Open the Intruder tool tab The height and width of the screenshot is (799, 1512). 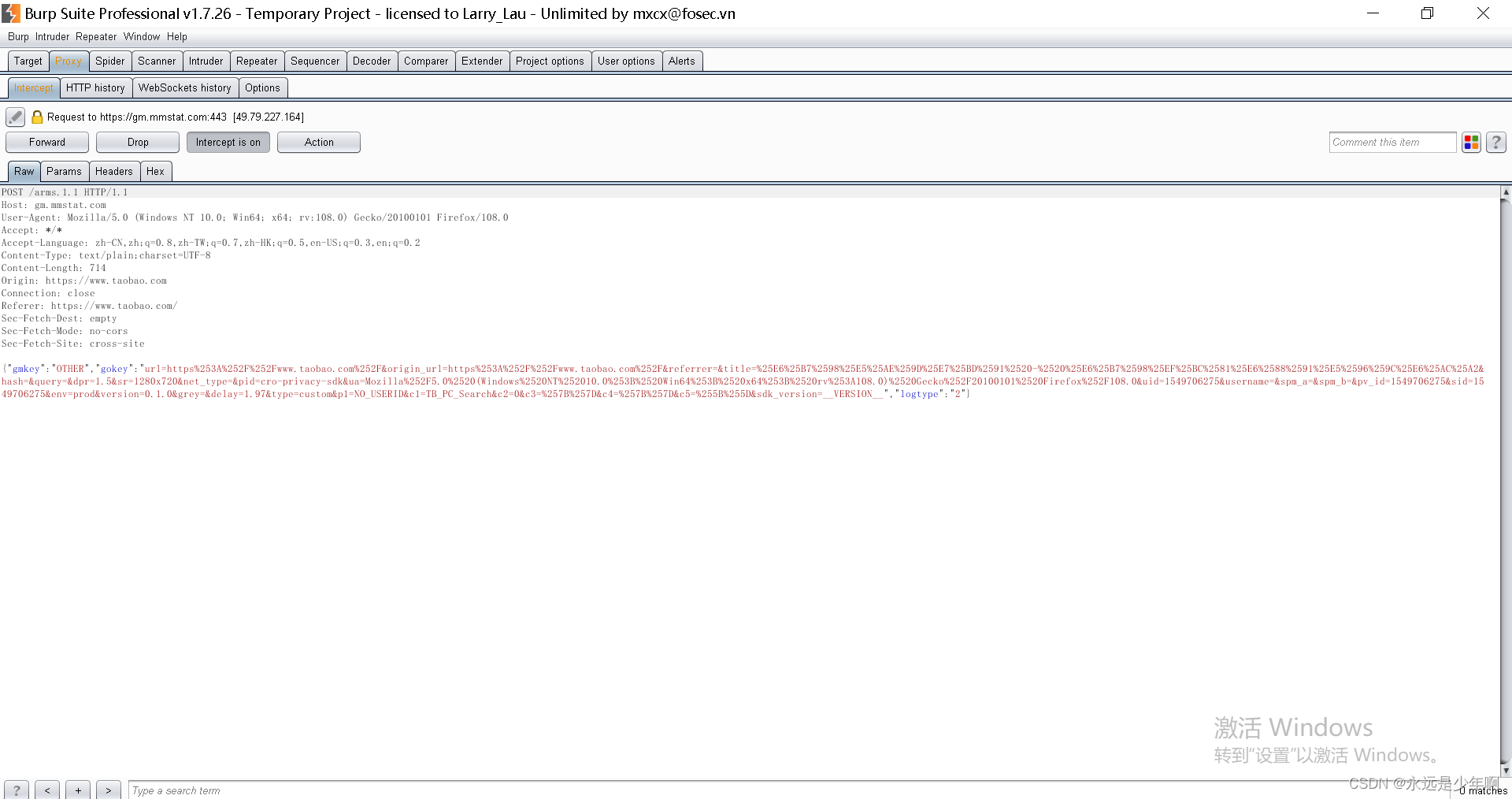[206, 61]
